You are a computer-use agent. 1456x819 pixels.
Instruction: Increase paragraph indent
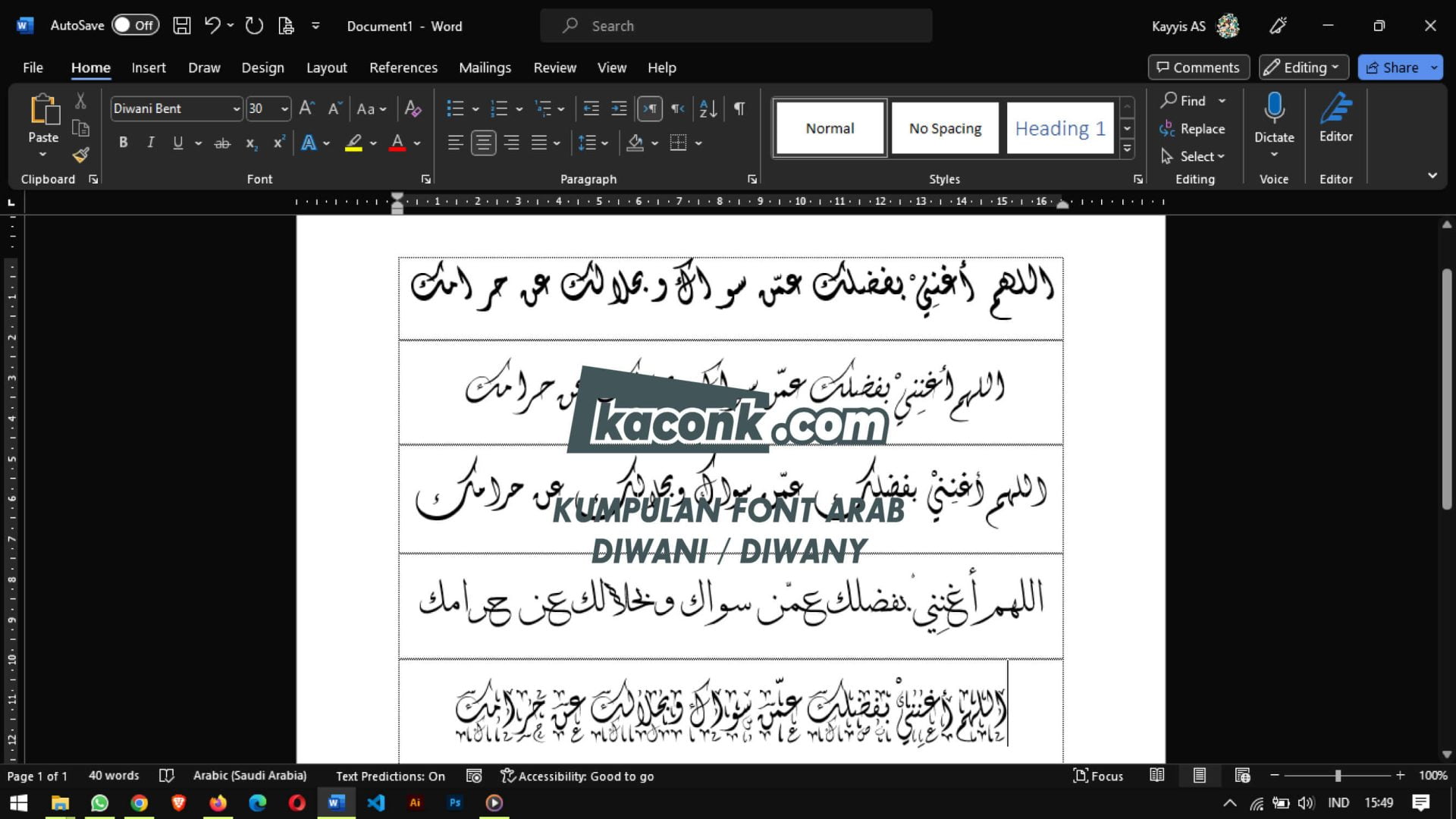coord(619,108)
